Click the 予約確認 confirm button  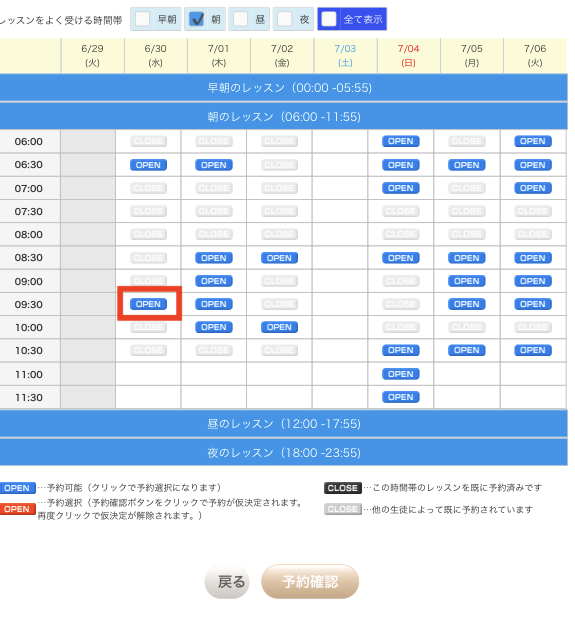[x=310, y=582]
